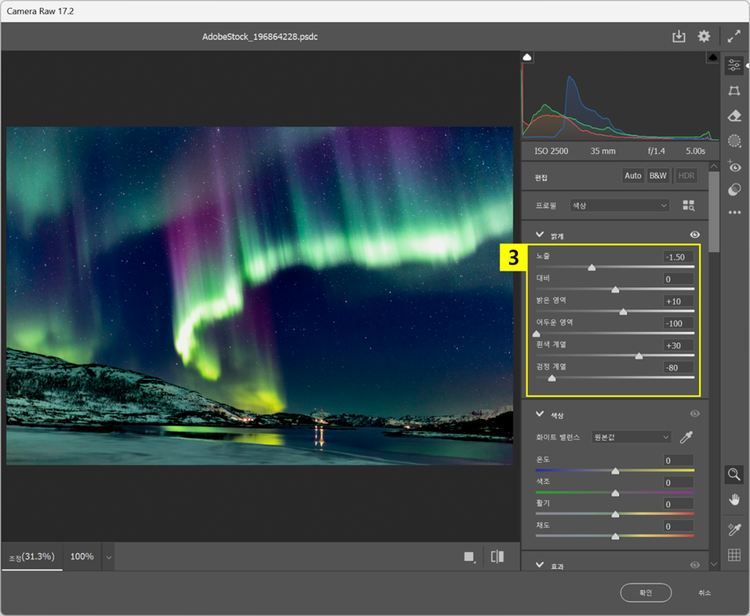
Task: Click the B&W button
Action: (658, 176)
